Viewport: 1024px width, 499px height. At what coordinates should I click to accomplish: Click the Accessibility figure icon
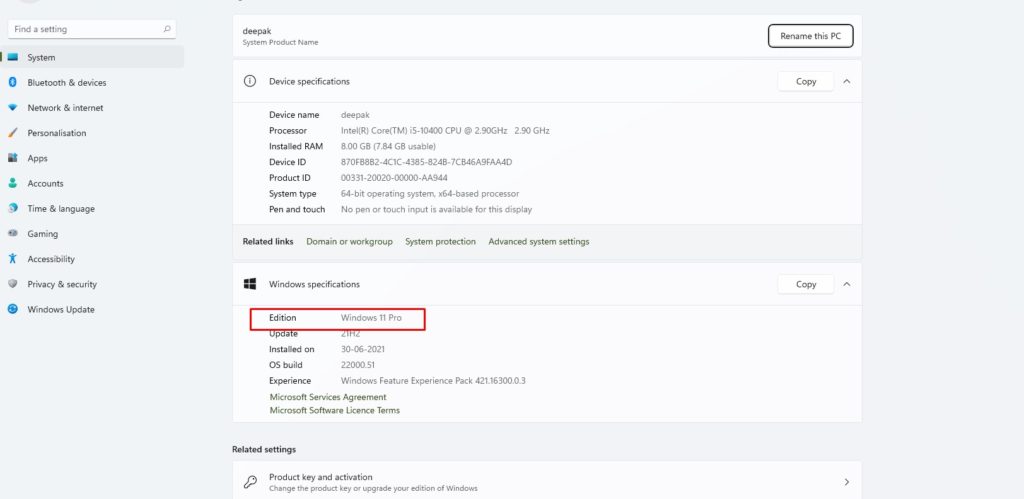[x=12, y=259]
